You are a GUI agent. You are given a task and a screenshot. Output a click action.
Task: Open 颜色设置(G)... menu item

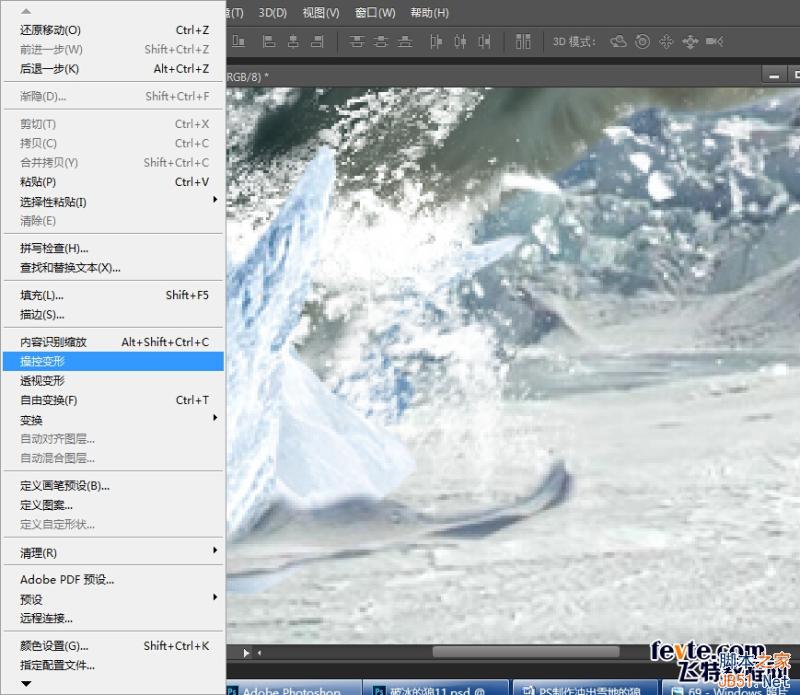[x=113, y=646]
